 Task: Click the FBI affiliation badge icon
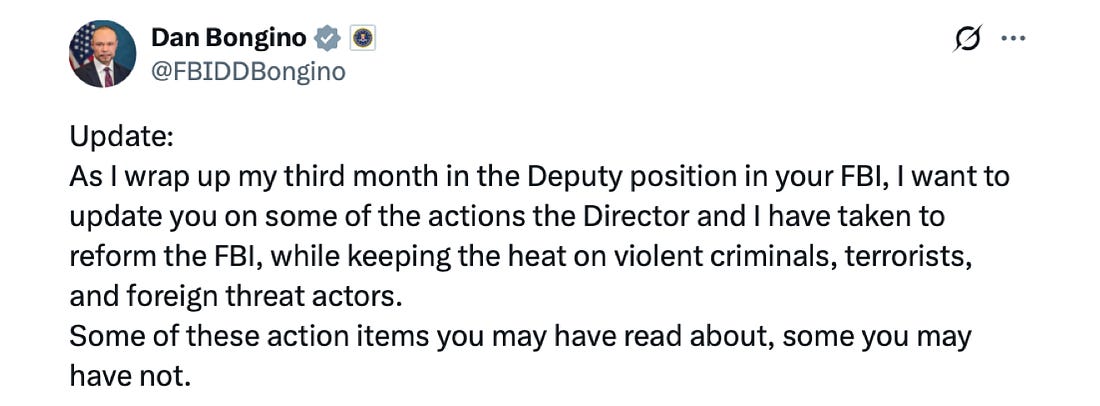[362, 39]
